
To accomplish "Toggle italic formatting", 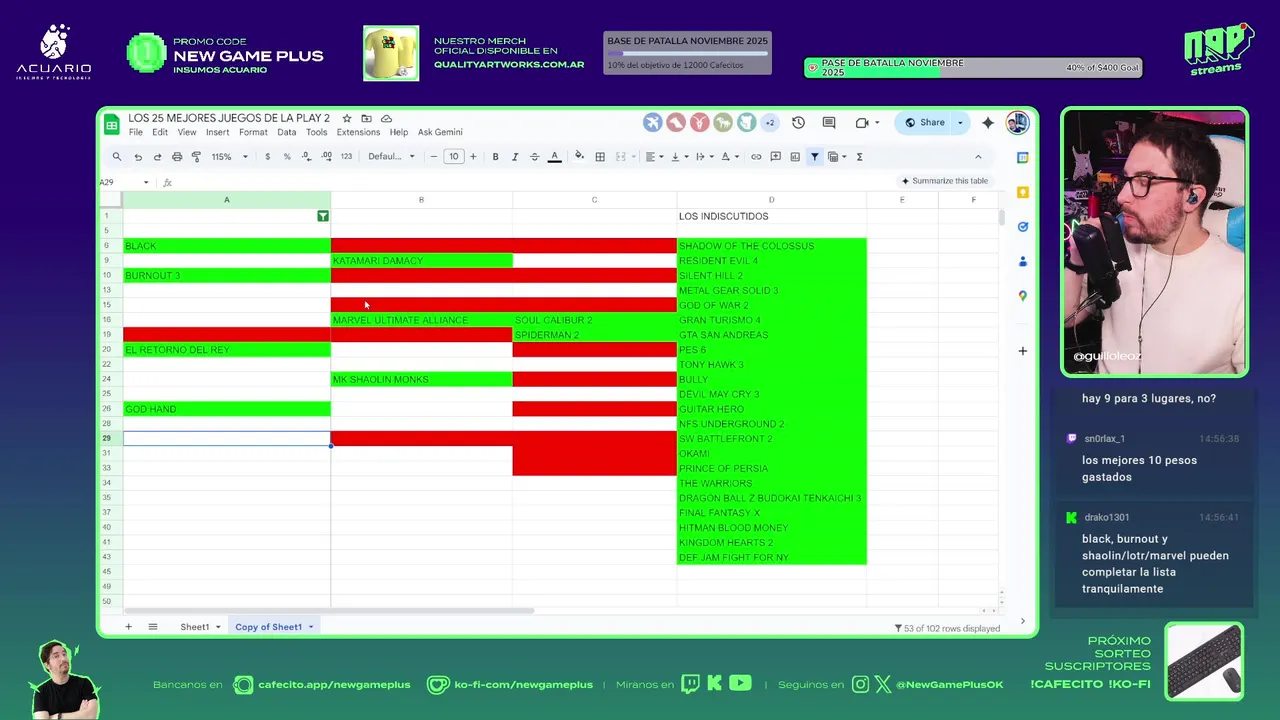I will point(515,157).
